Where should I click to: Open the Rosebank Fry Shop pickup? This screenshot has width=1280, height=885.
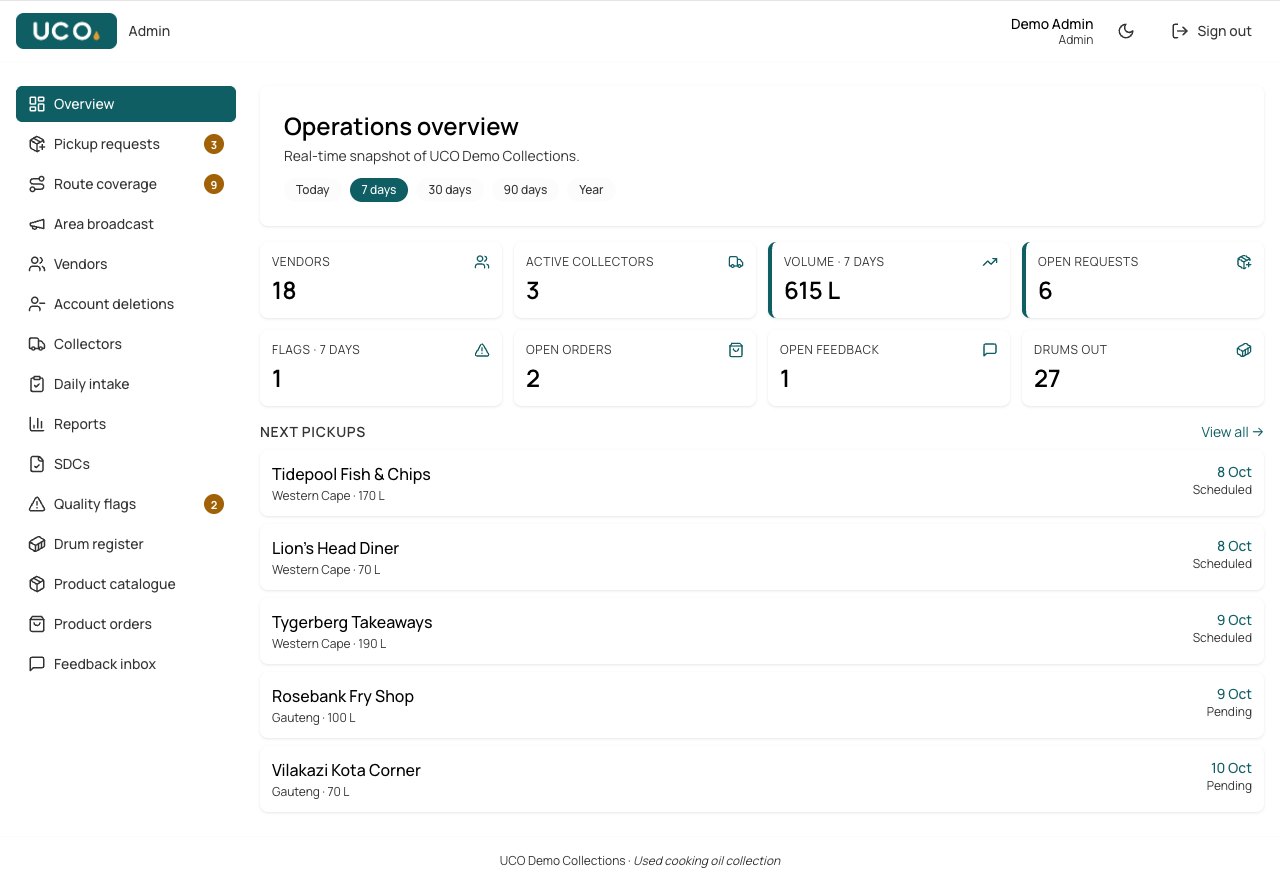click(762, 705)
